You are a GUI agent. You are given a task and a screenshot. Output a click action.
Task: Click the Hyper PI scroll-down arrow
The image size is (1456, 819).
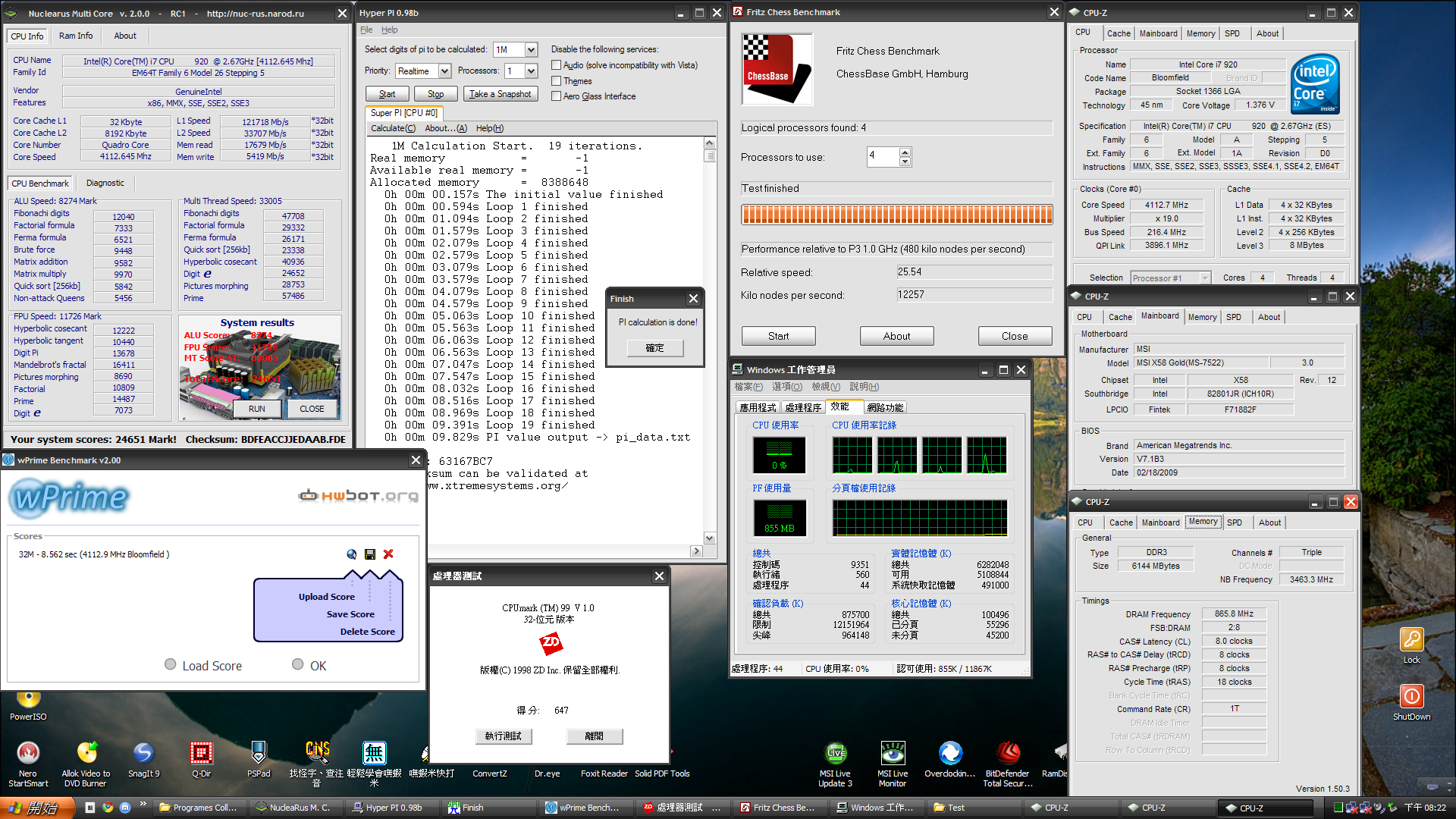[x=710, y=538]
